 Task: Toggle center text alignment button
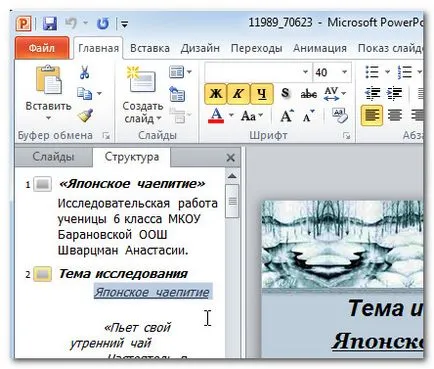tap(395, 116)
